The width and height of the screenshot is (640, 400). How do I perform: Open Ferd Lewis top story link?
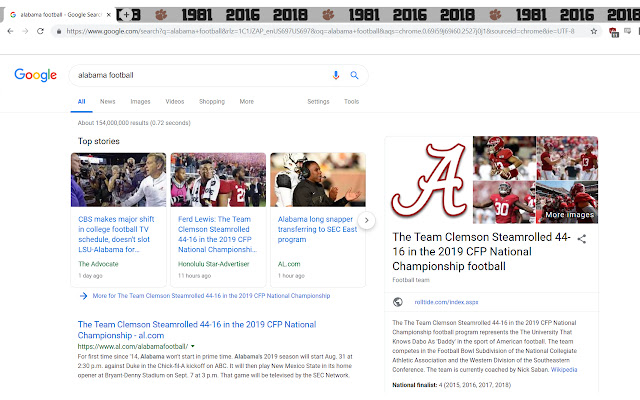tap(217, 234)
